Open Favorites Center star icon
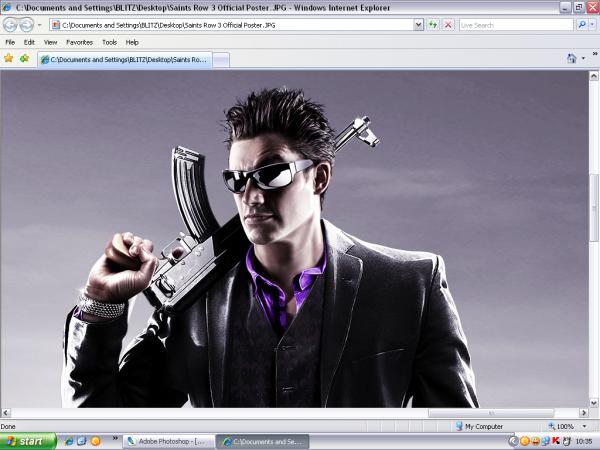The height and width of the screenshot is (450, 600). 9,58
